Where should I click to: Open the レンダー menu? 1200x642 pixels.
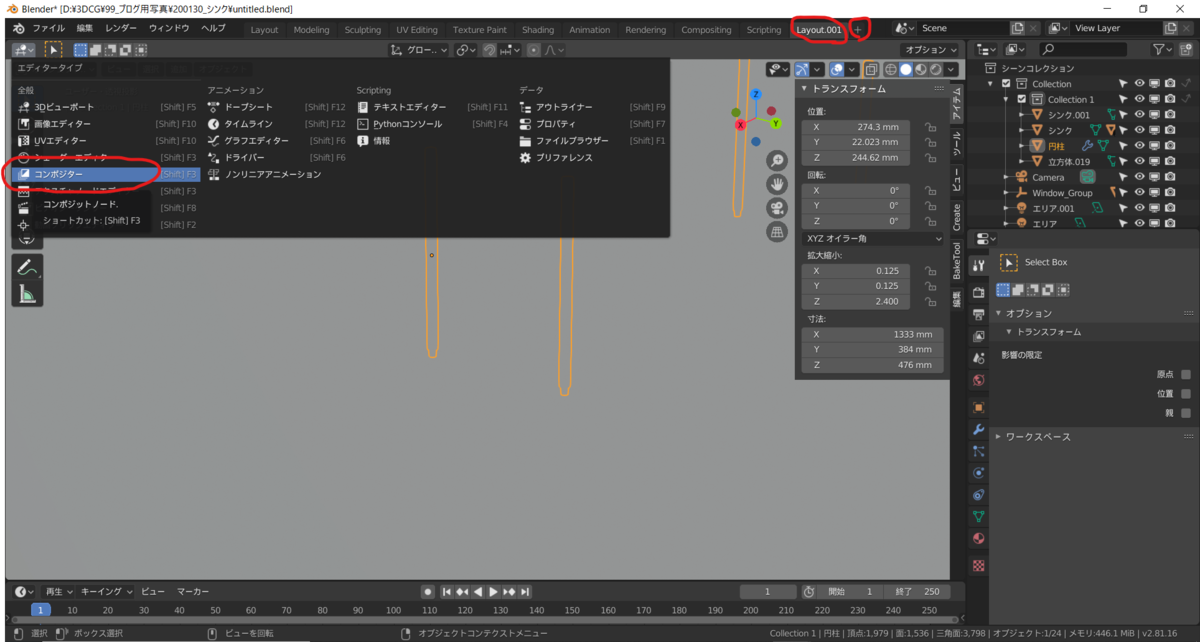point(121,29)
